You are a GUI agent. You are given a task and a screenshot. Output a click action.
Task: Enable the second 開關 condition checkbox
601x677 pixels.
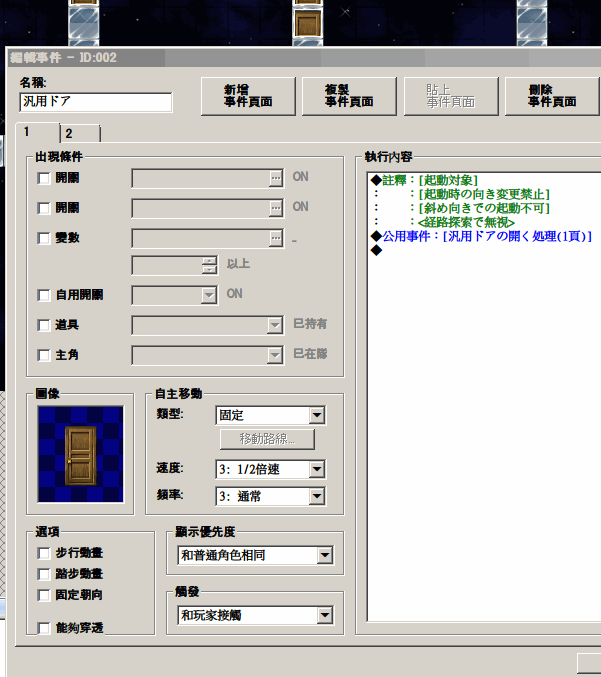click(x=44, y=208)
